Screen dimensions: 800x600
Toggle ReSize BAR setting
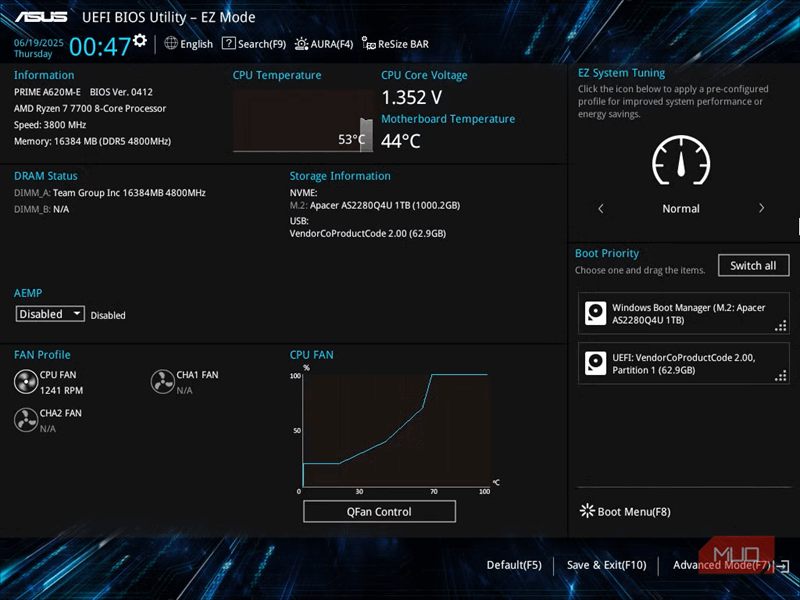click(396, 44)
